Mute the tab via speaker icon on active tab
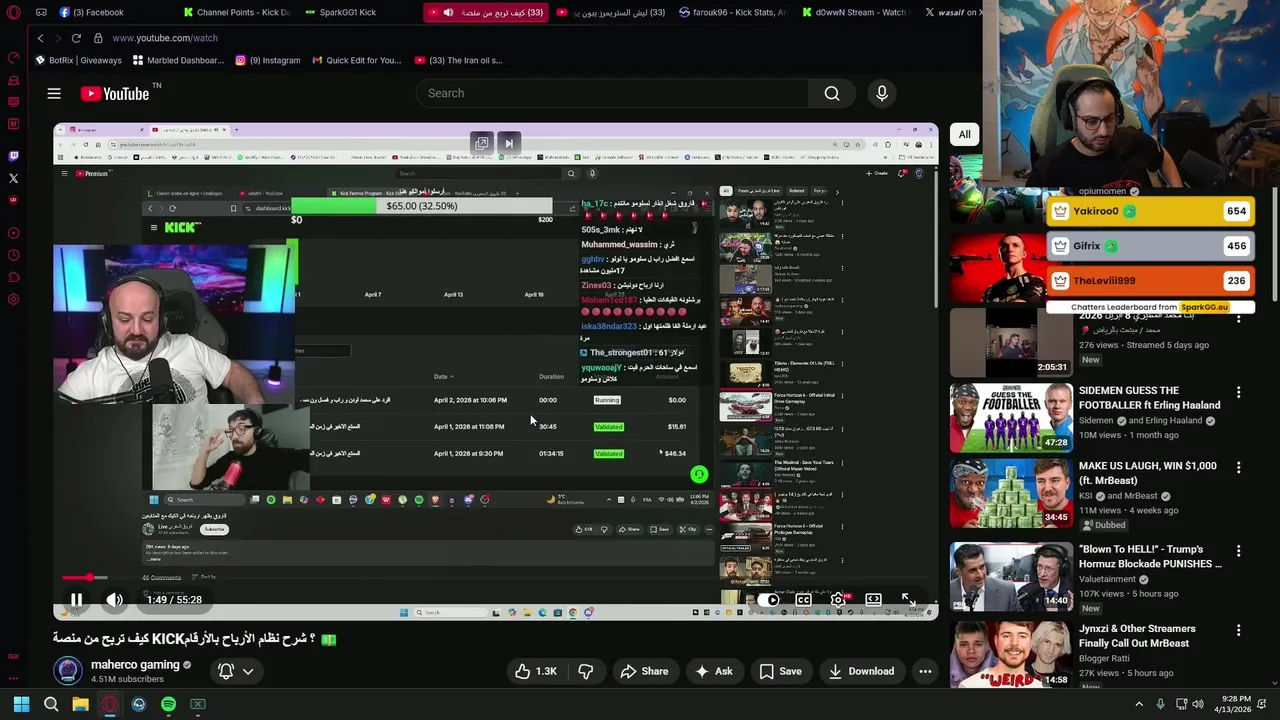This screenshot has width=1280, height=720. pyautogui.click(x=448, y=12)
